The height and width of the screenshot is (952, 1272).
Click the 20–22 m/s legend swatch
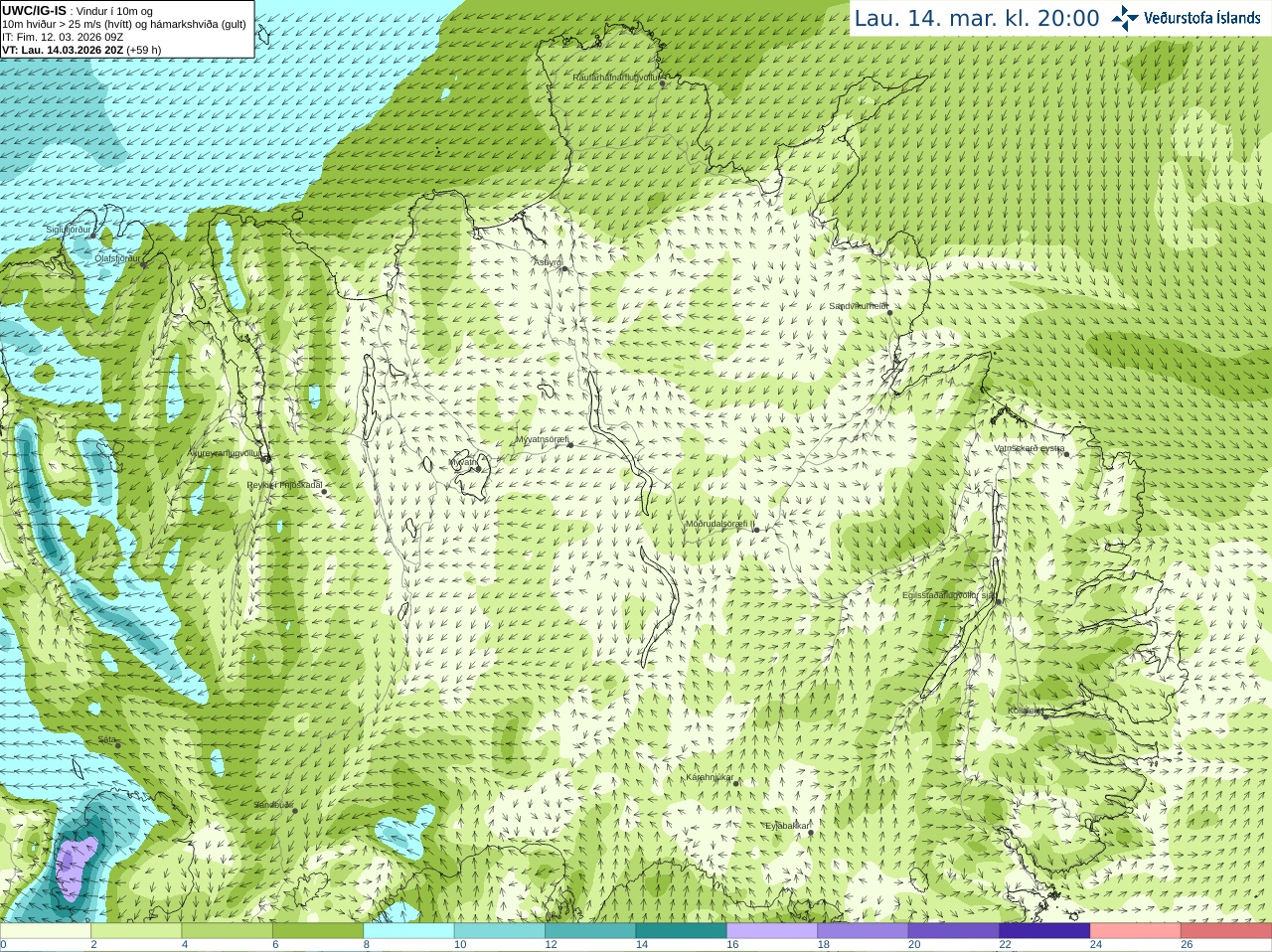tap(953, 931)
